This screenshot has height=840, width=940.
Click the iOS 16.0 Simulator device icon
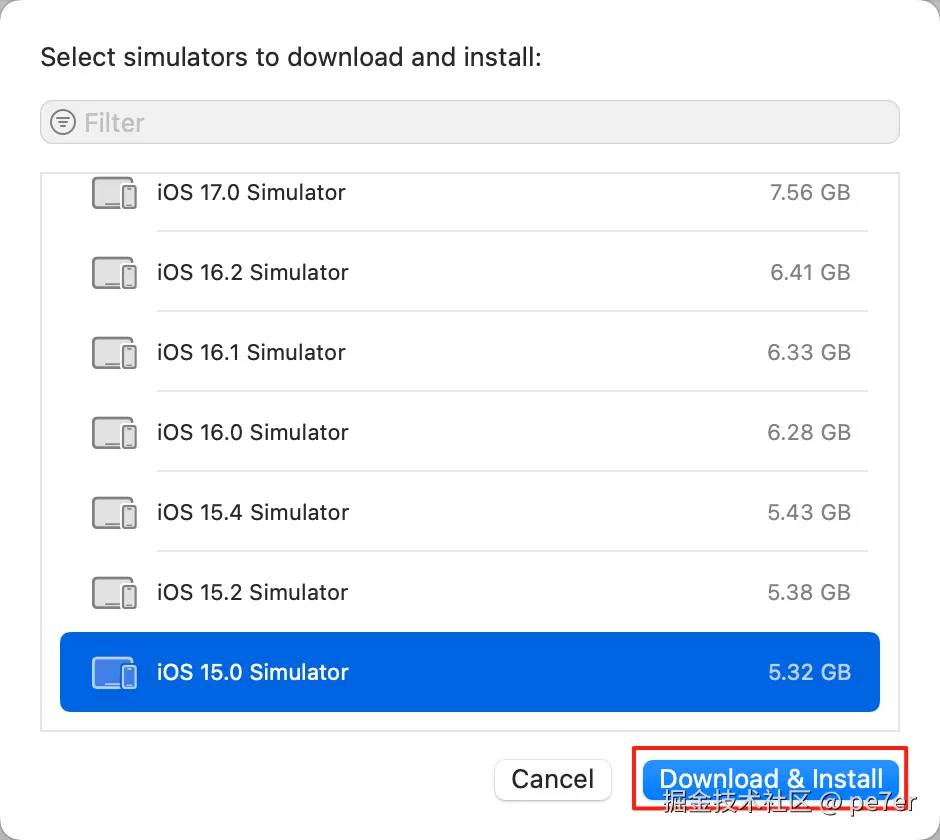(115, 433)
